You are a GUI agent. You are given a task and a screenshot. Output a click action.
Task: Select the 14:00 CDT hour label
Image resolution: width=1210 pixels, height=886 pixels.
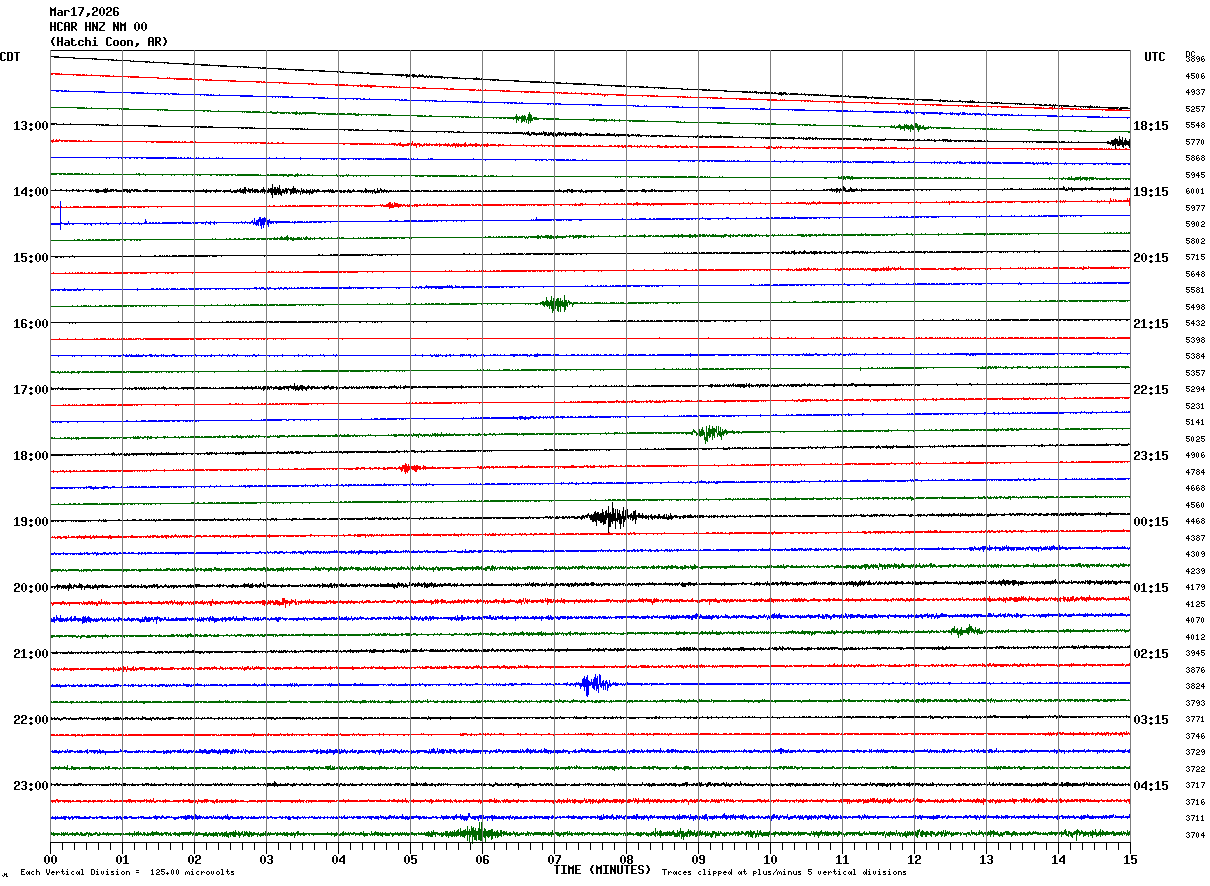[x=31, y=192]
